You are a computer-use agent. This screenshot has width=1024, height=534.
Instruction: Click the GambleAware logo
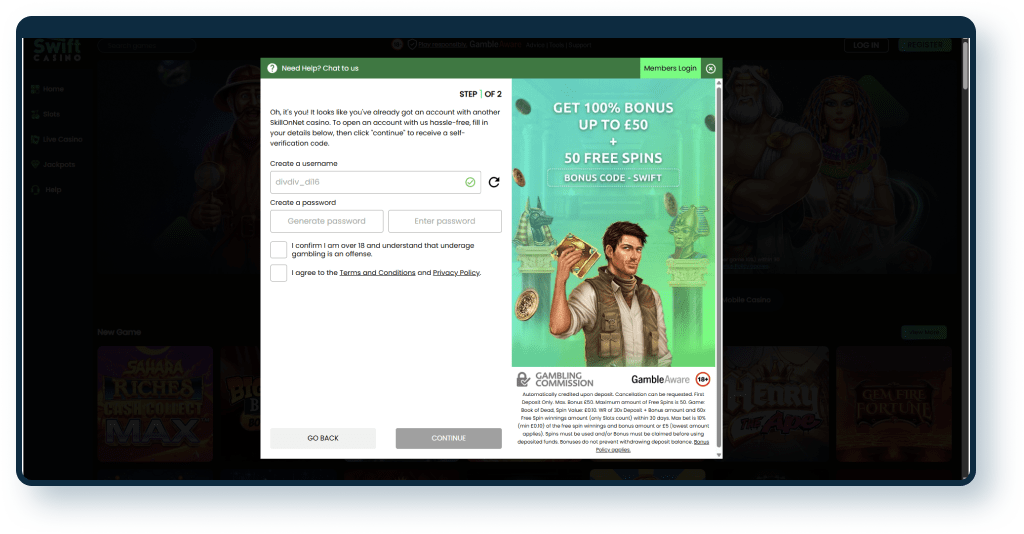click(x=660, y=379)
